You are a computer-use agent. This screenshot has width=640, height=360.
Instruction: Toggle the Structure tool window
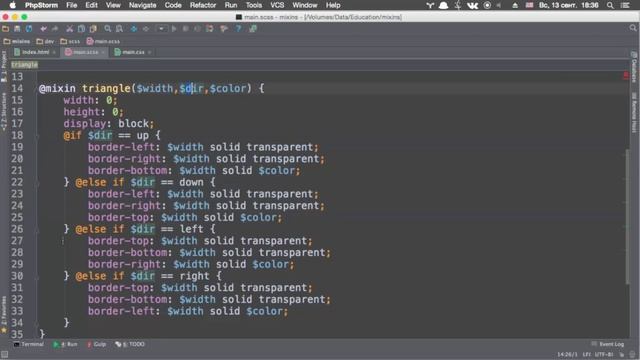click(x=4, y=111)
